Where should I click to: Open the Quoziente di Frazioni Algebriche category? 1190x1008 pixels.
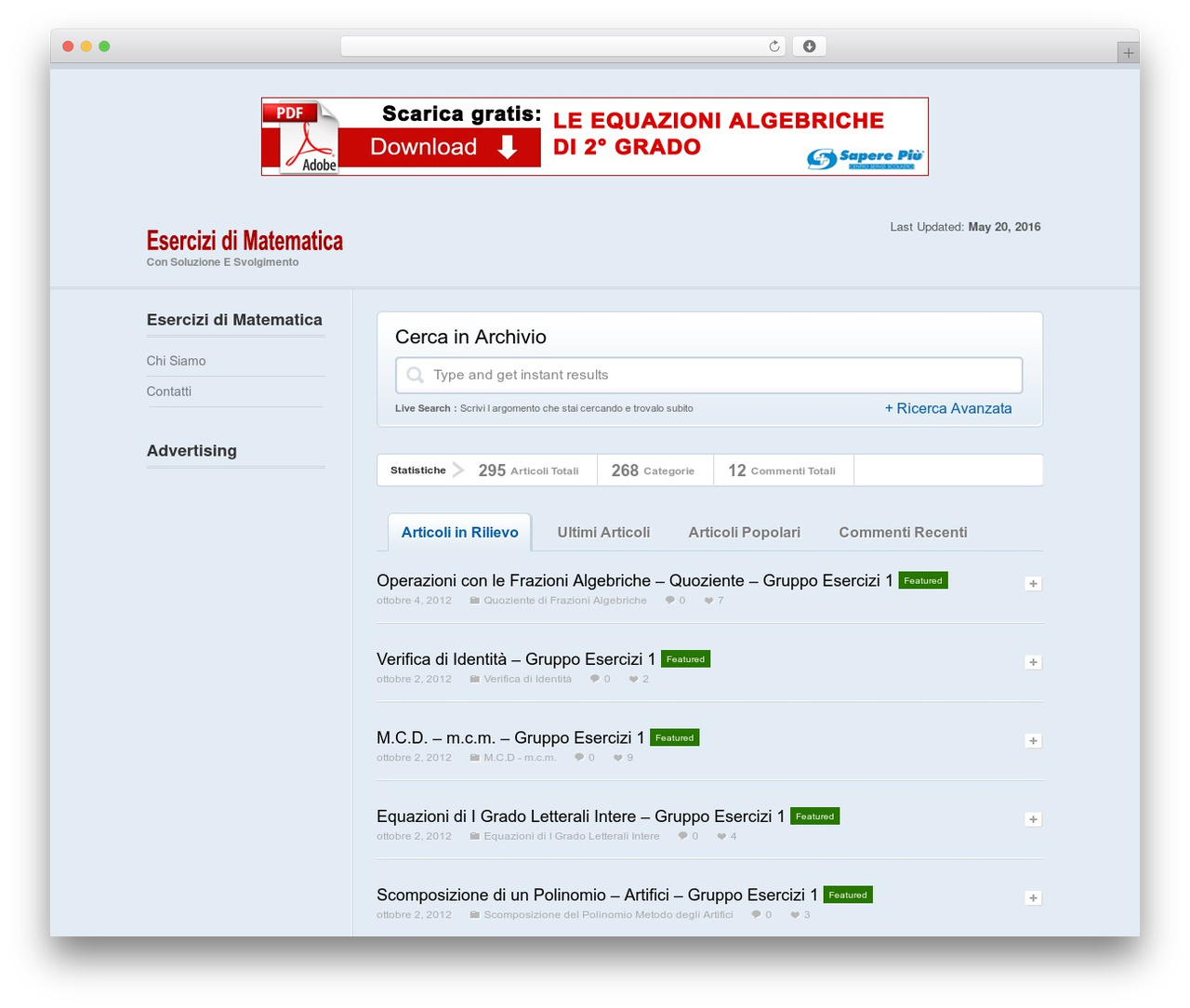point(565,601)
